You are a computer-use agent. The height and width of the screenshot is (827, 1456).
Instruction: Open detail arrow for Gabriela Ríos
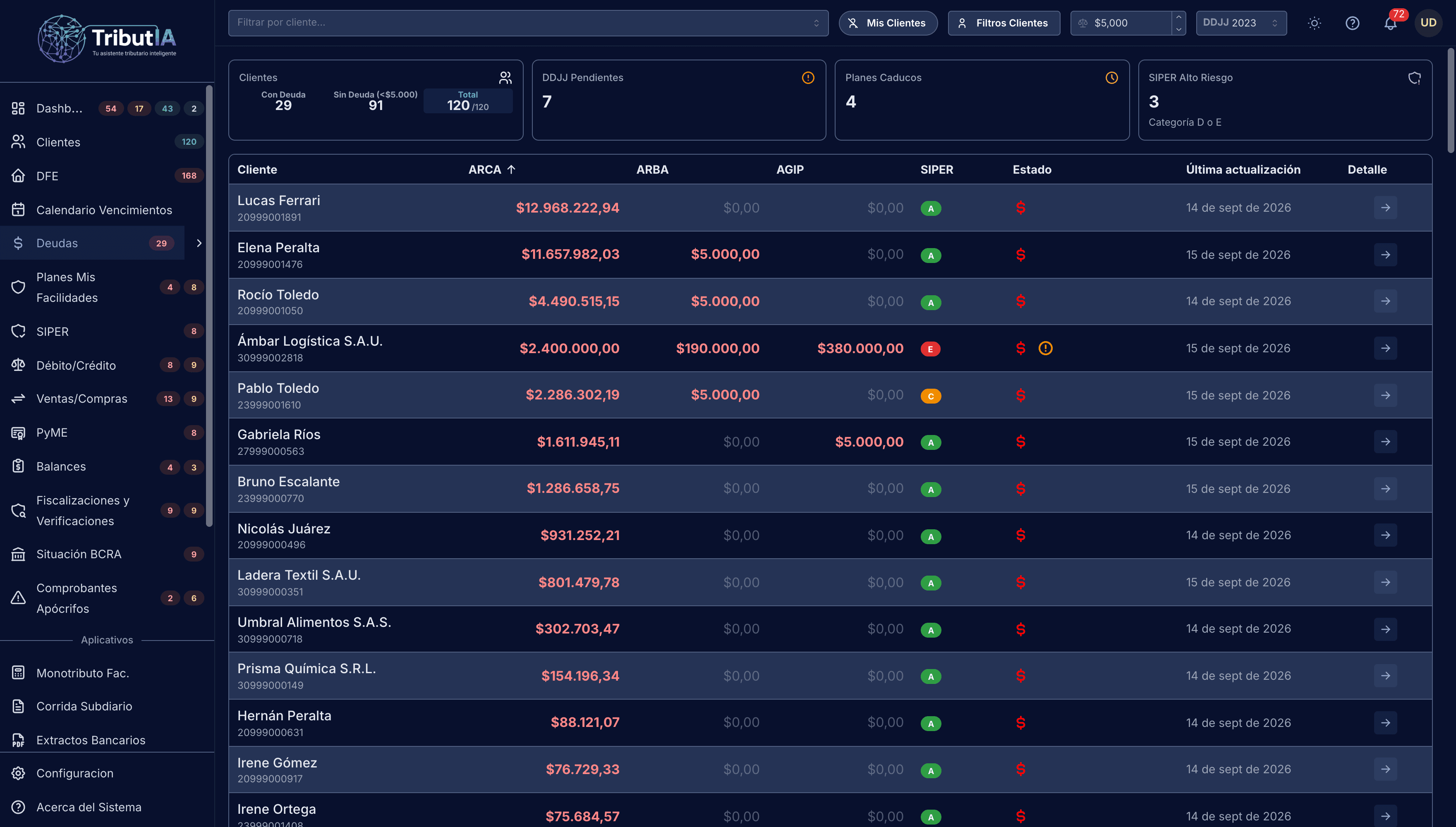1386,442
